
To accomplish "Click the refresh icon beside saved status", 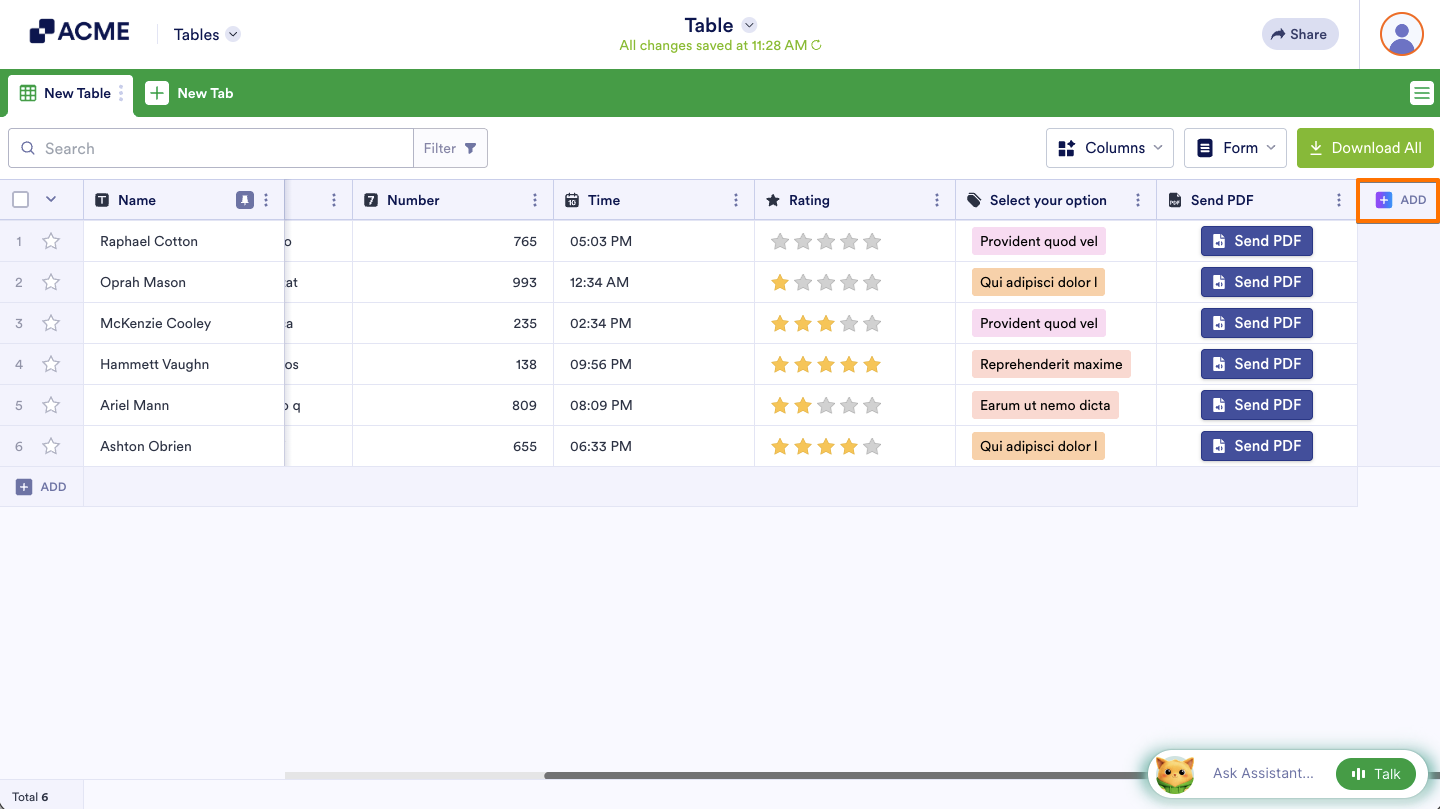I will [x=816, y=45].
